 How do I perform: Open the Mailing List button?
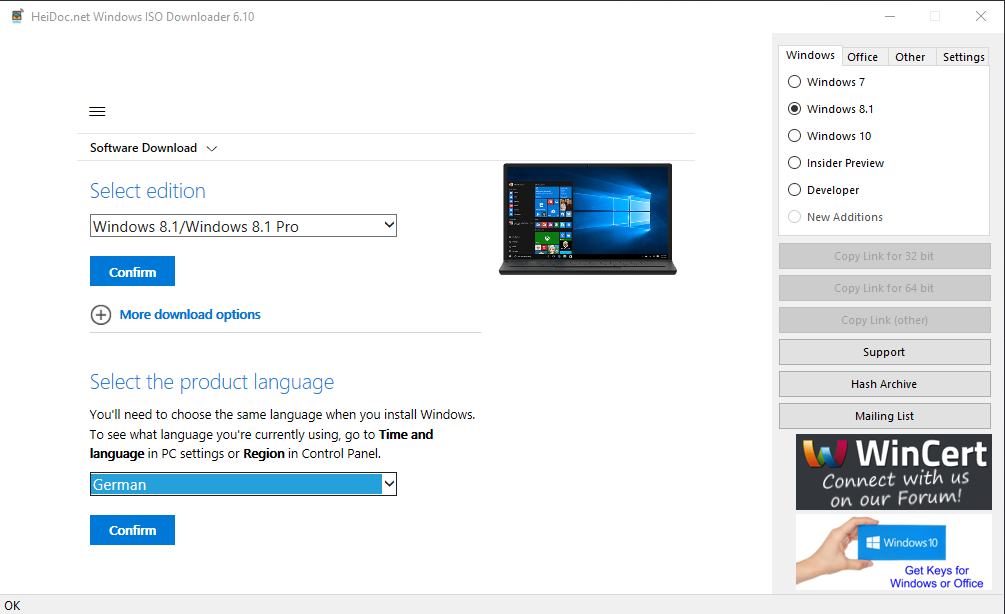(885, 416)
